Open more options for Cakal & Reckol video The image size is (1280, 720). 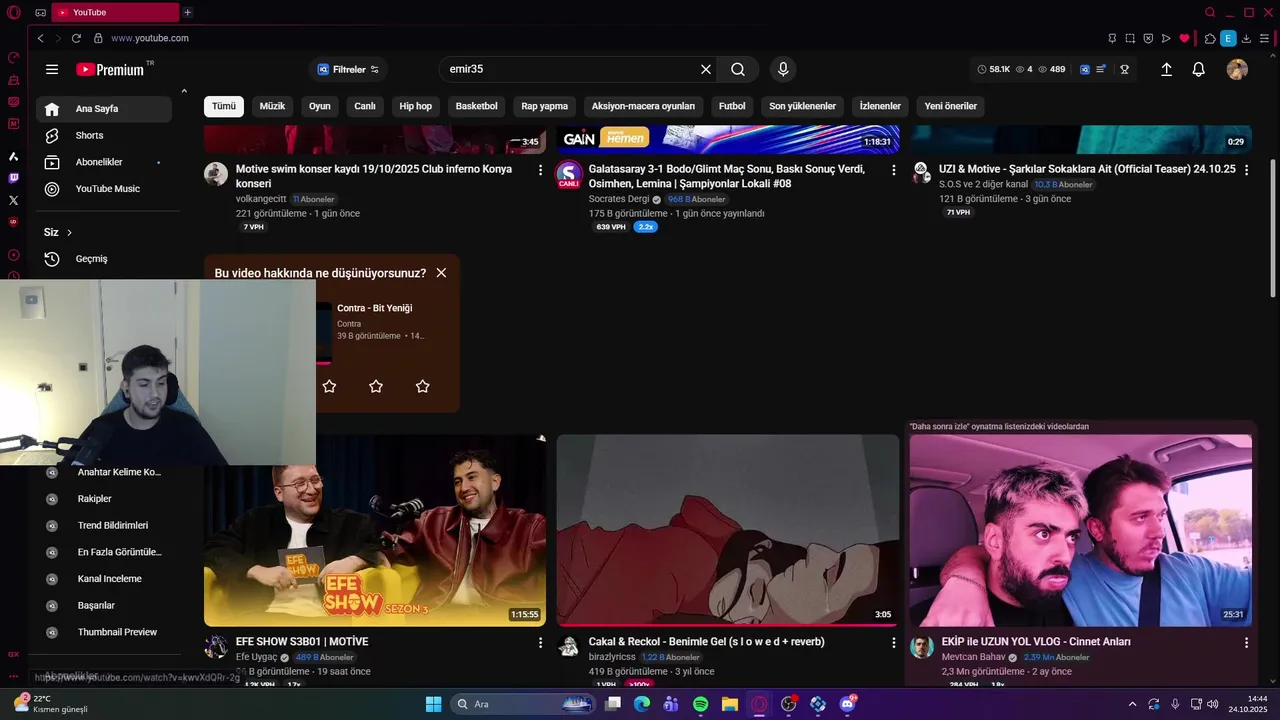coord(893,642)
